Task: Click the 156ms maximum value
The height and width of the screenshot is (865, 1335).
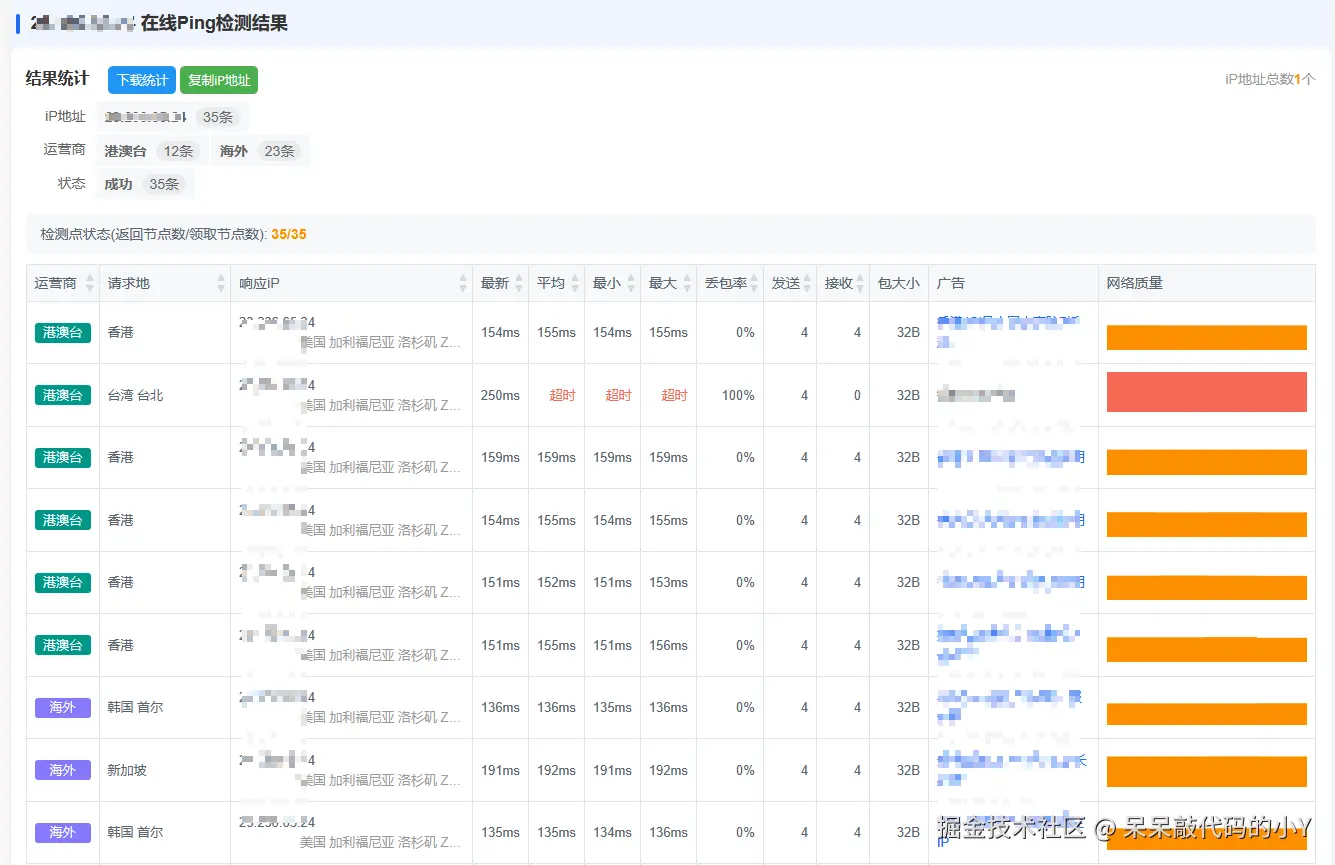Action: (668, 645)
